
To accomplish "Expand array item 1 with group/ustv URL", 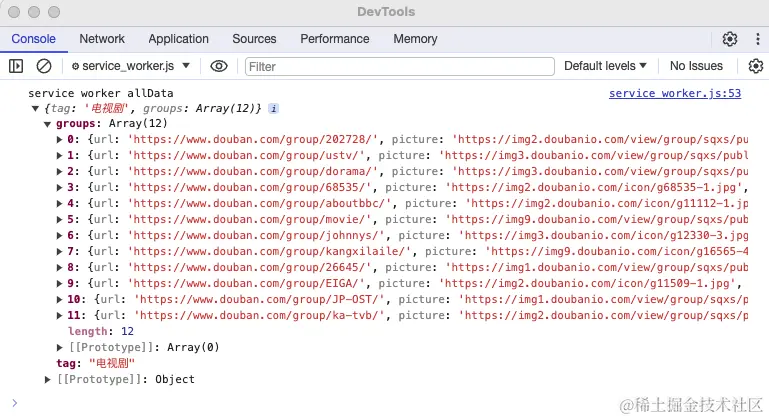I will click(59, 156).
